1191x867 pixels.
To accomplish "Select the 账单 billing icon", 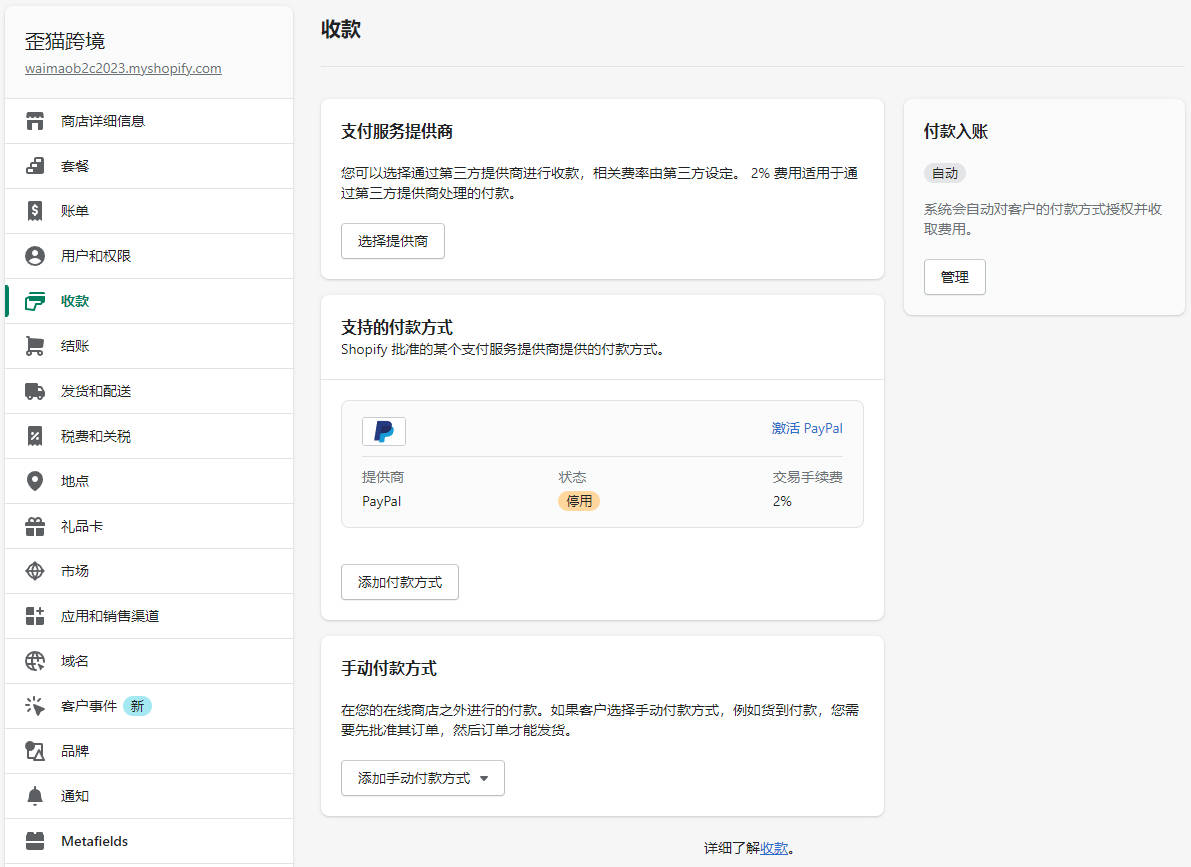I will tap(36, 210).
